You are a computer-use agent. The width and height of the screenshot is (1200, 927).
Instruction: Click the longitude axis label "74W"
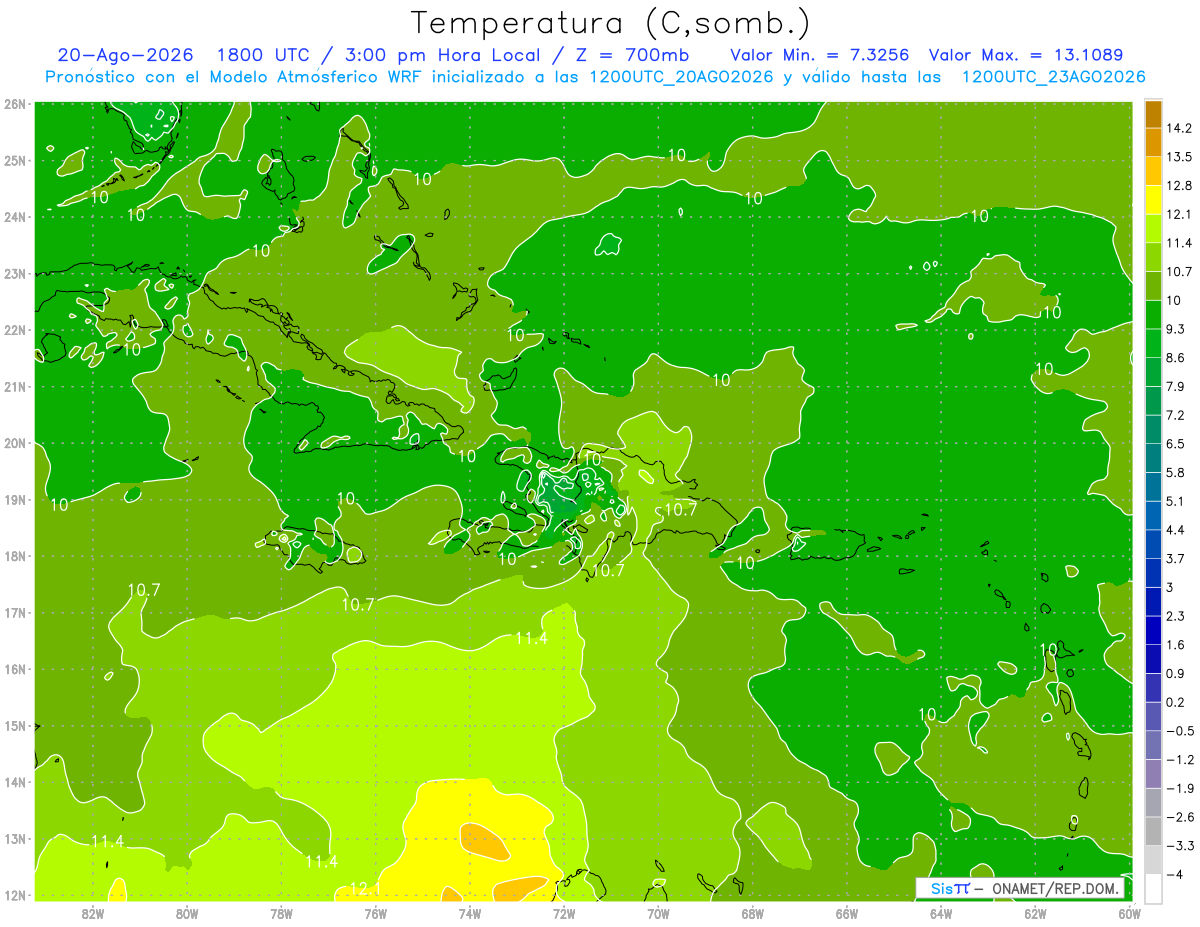click(470, 913)
